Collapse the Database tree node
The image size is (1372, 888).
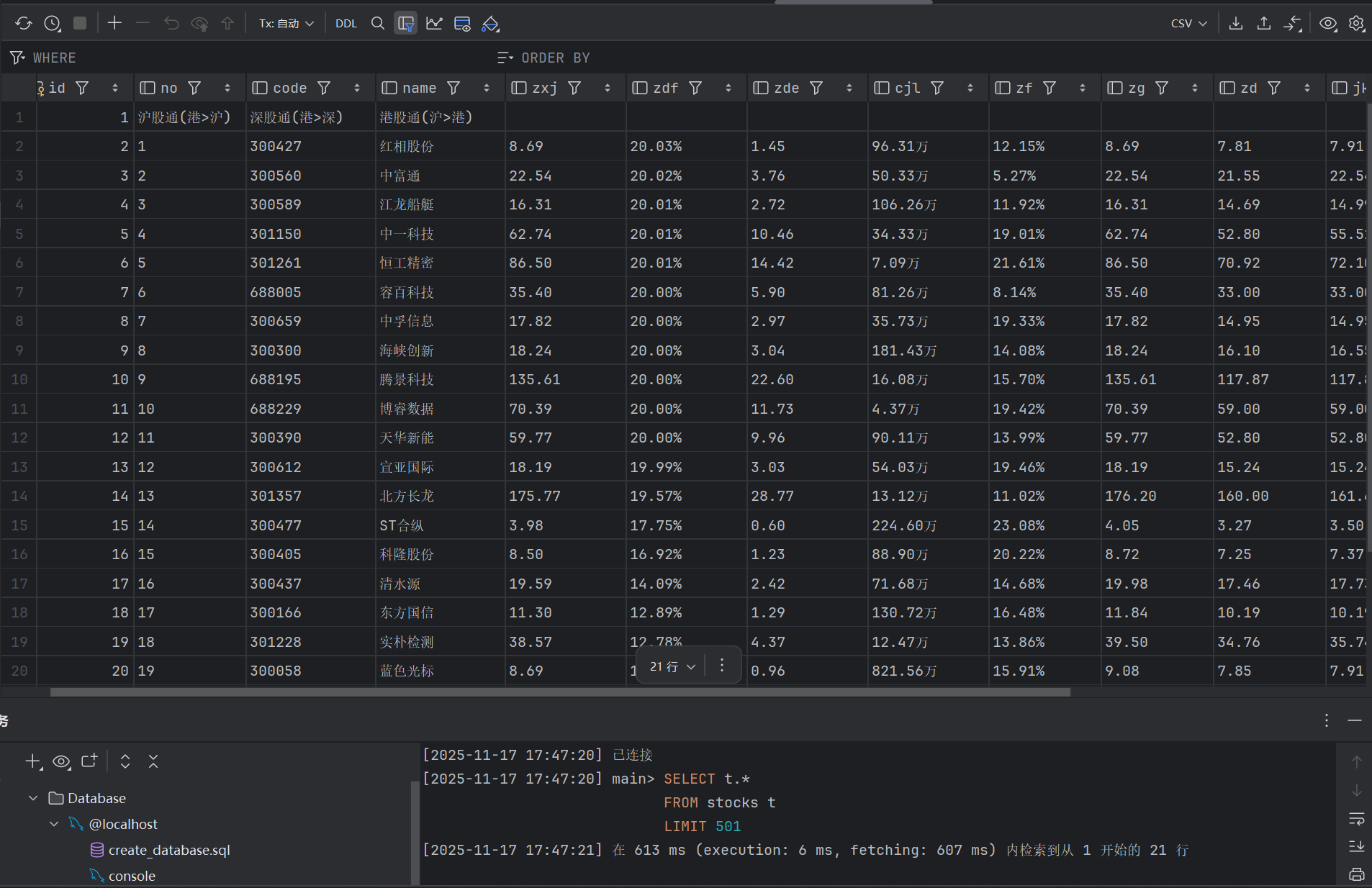(x=33, y=798)
